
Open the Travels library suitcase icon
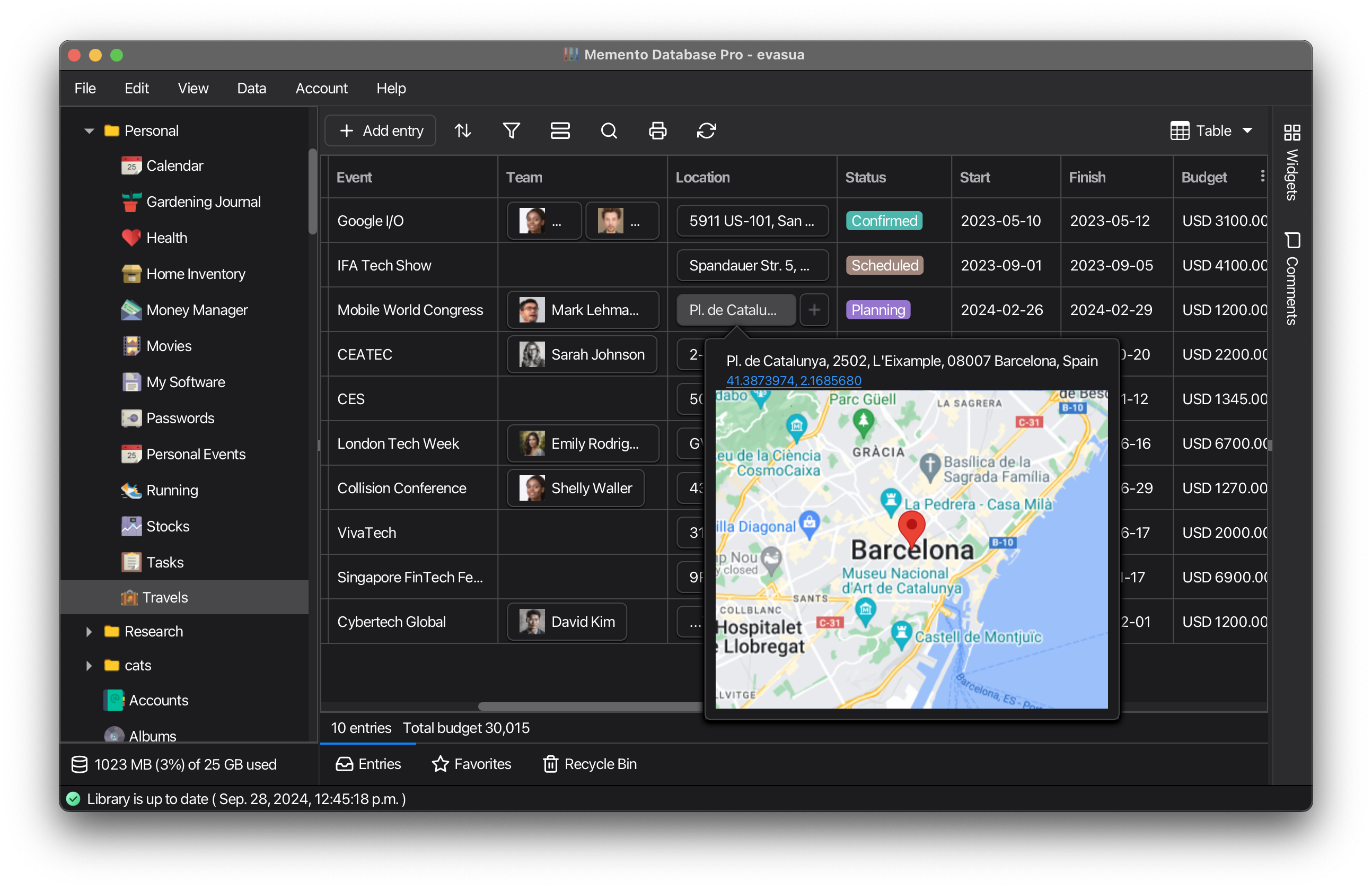[131, 597]
